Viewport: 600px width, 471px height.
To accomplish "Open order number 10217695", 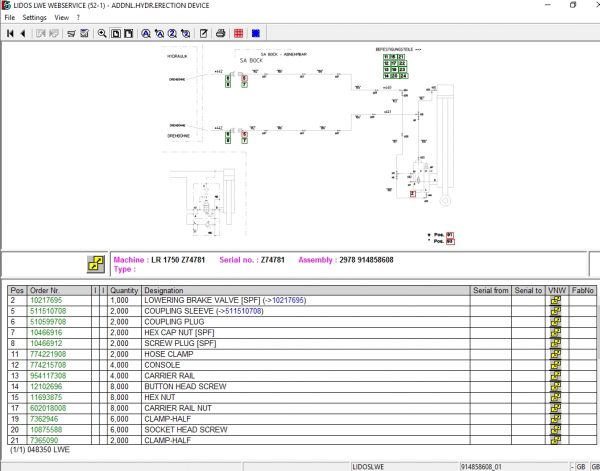I will click(x=46, y=300).
